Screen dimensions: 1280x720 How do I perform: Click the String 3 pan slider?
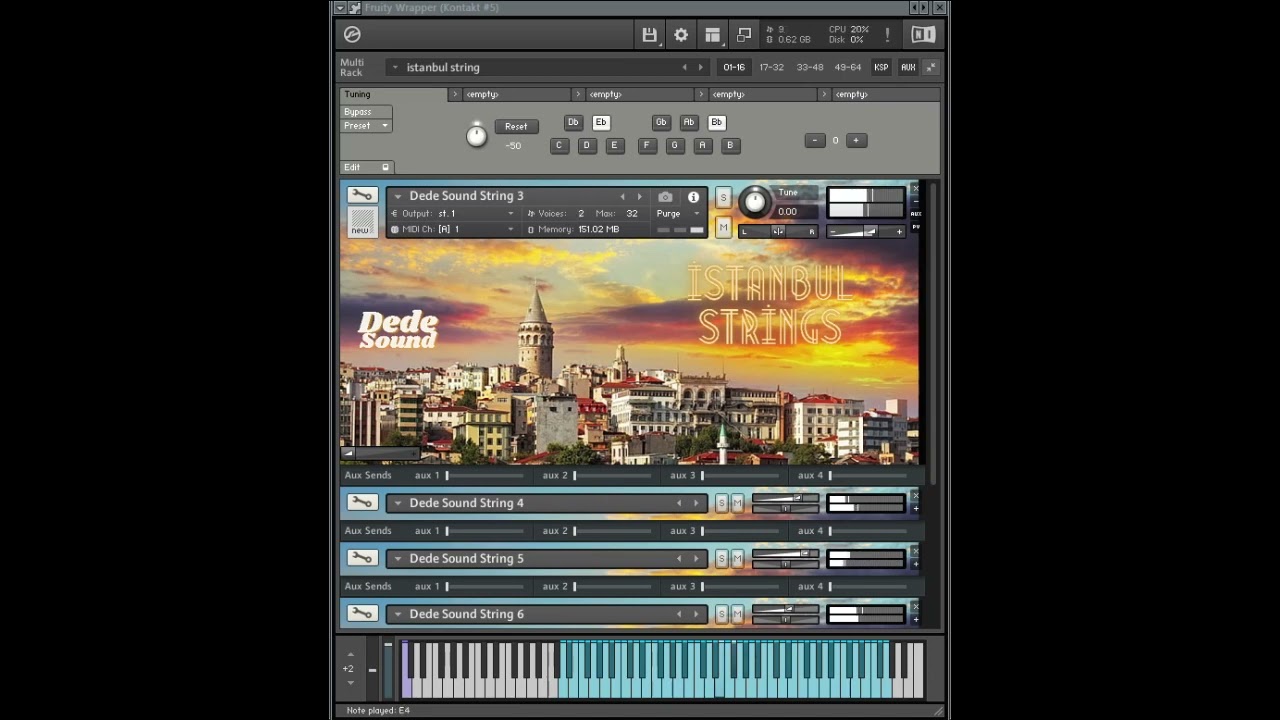(778, 232)
